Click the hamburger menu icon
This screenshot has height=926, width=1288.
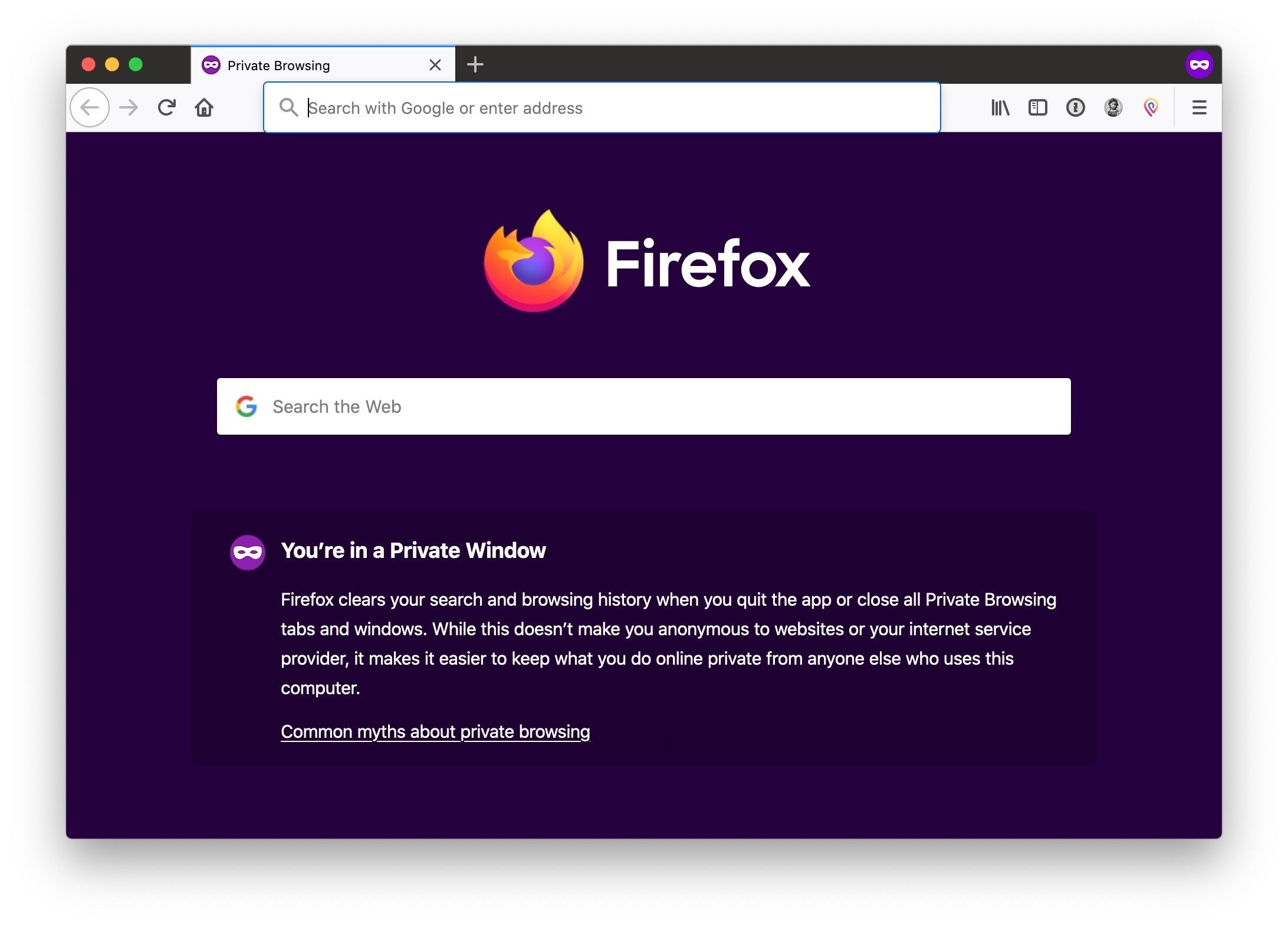(x=1199, y=107)
